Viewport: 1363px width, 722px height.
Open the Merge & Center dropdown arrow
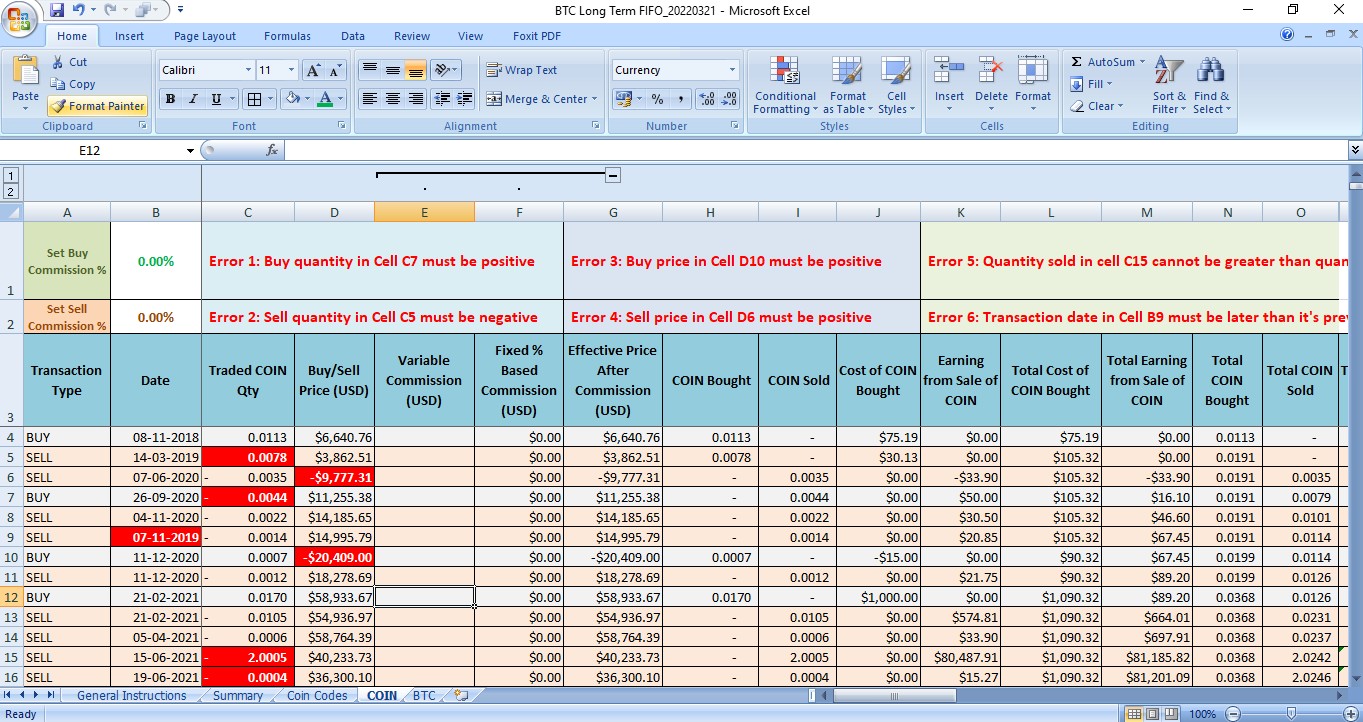[594, 99]
